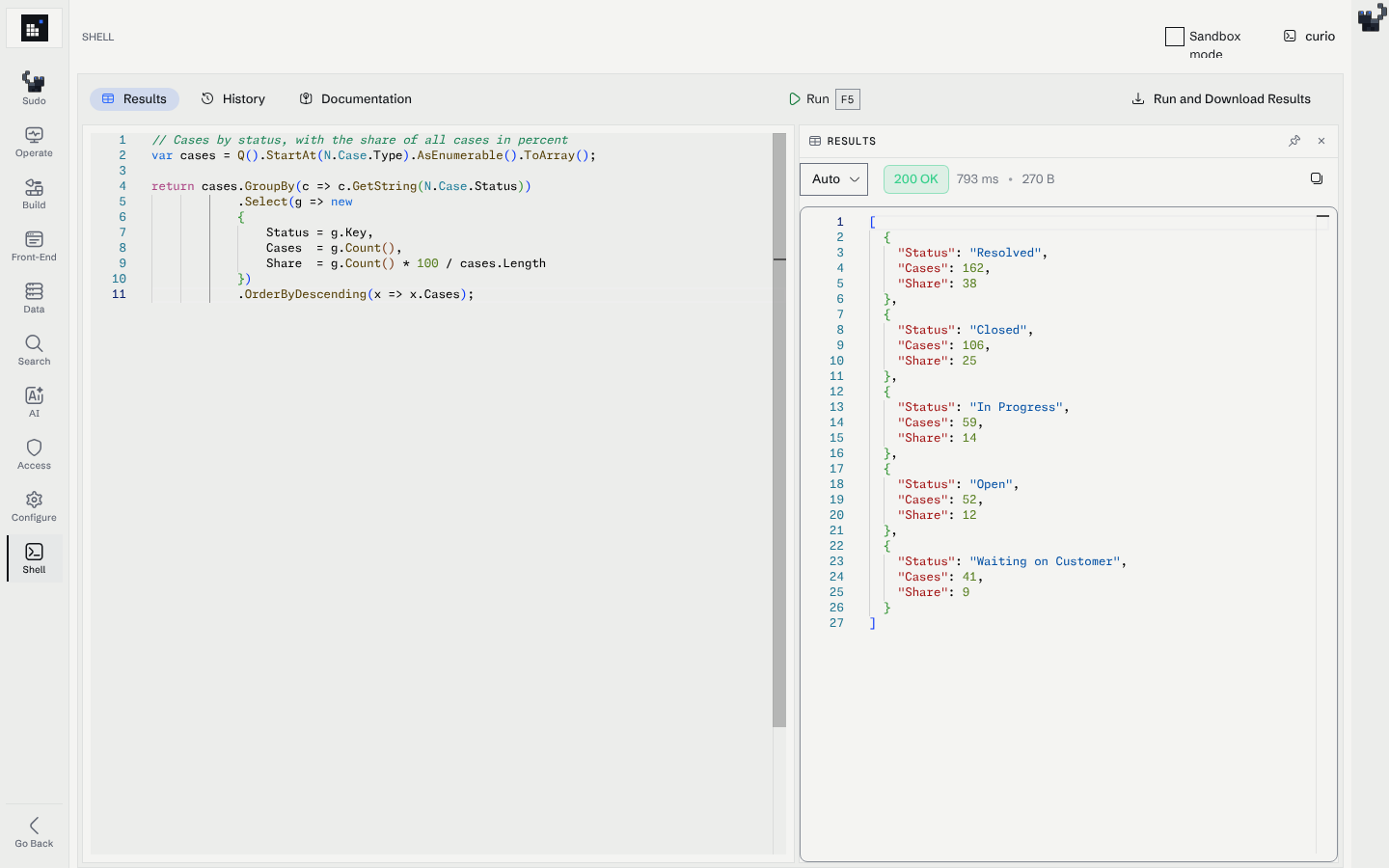Open the Configure settings section
1389x868 pixels.
34,506
